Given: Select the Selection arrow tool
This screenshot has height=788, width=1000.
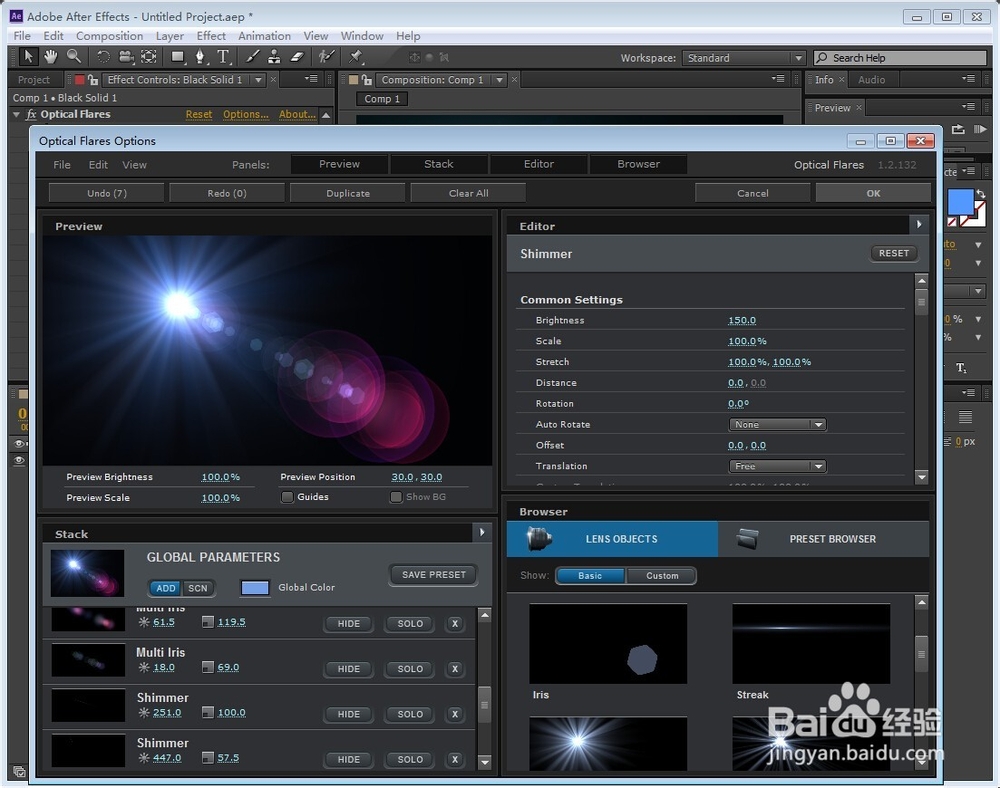Looking at the screenshot, I should tap(27, 57).
